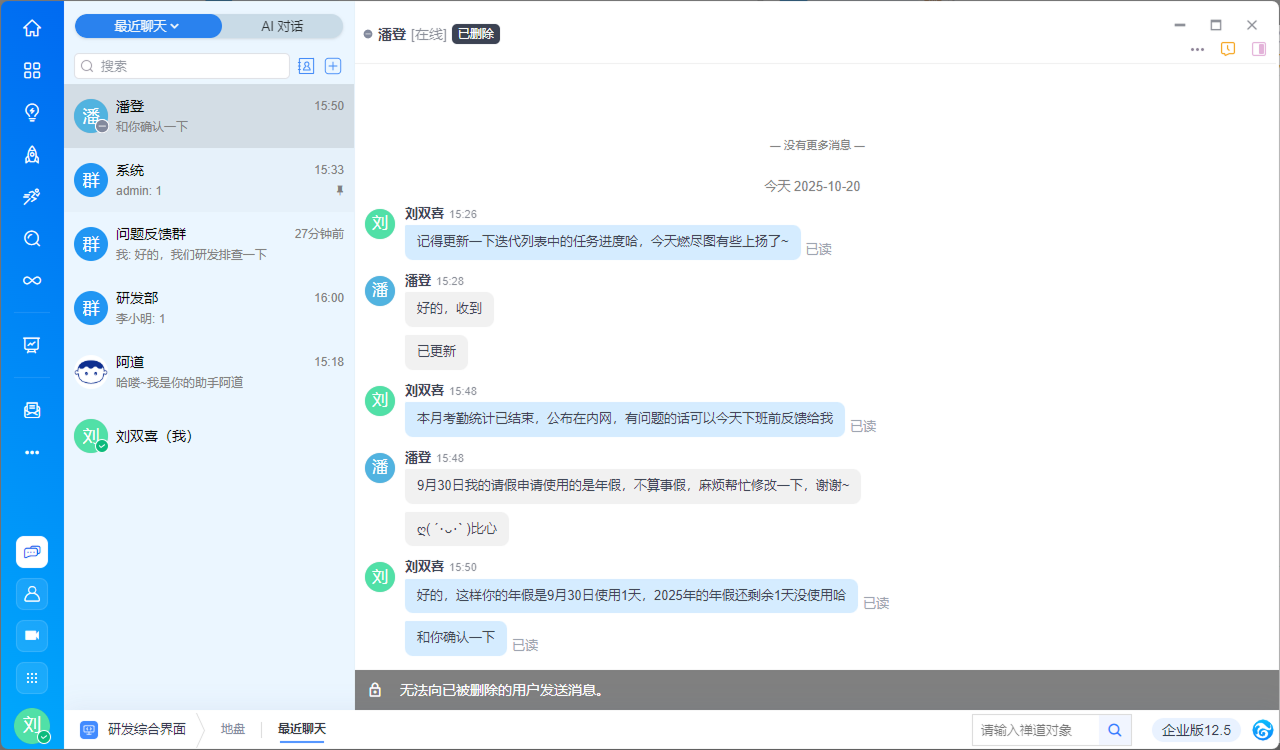Open the chat header three-dots menu

[x=1197, y=49]
